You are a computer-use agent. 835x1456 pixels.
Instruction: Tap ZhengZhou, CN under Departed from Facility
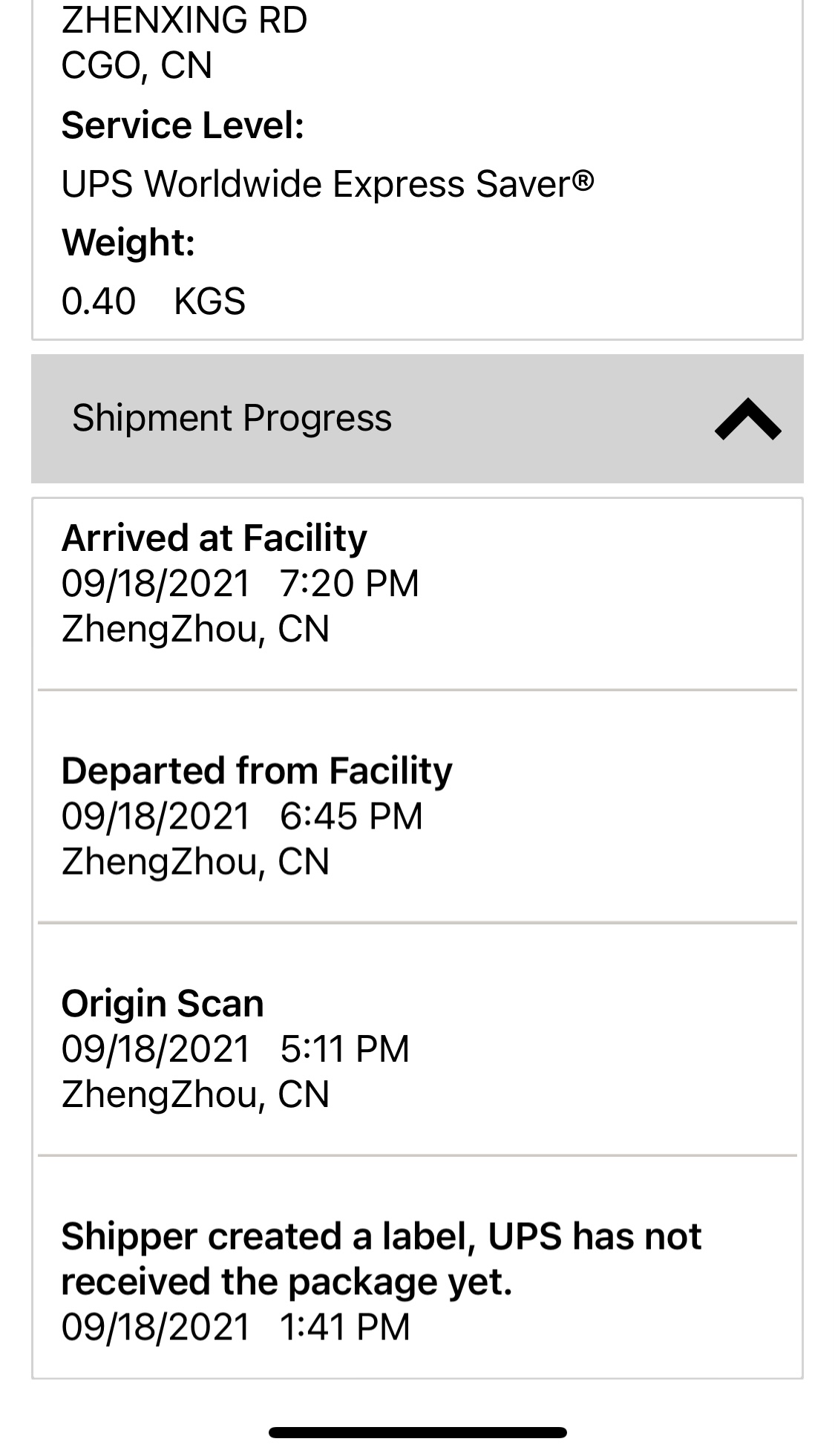[195, 862]
